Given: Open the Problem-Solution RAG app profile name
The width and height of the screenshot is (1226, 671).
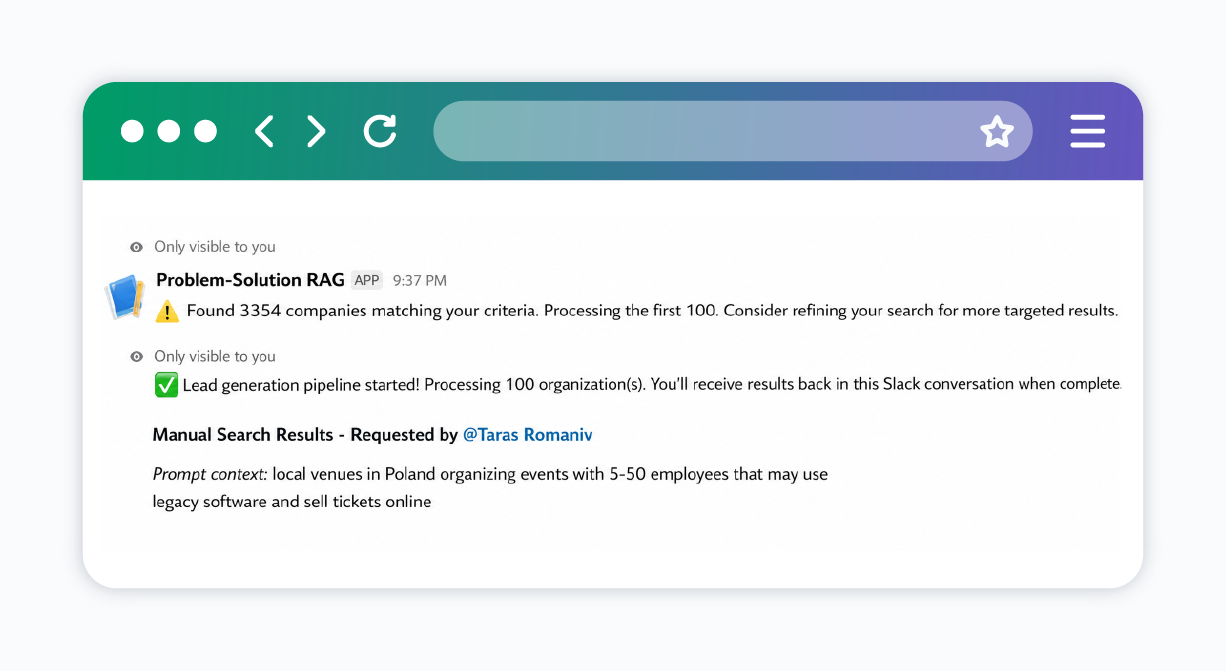Looking at the screenshot, I should [x=250, y=280].
